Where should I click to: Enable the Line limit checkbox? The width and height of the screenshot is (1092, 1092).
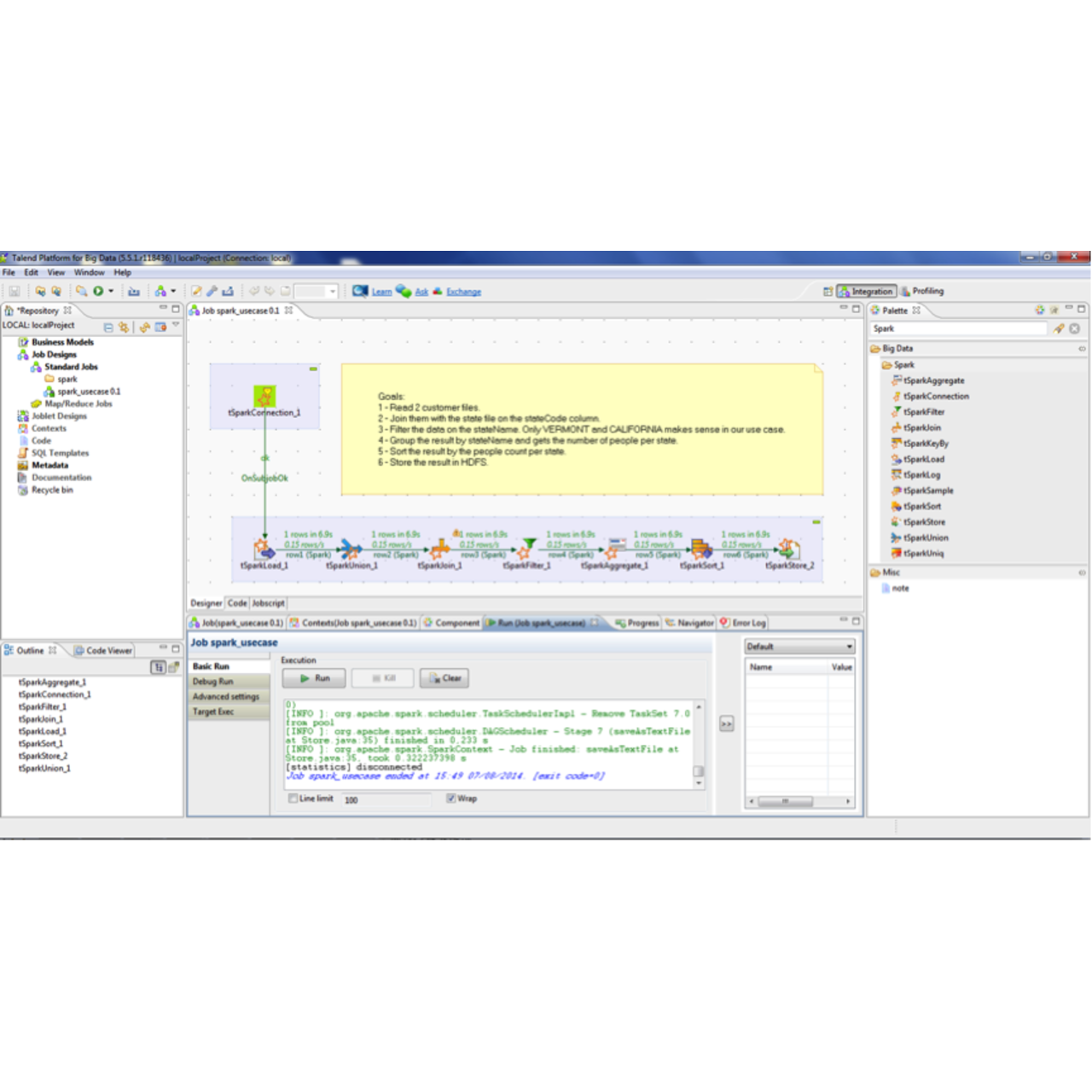coord(293,799)
